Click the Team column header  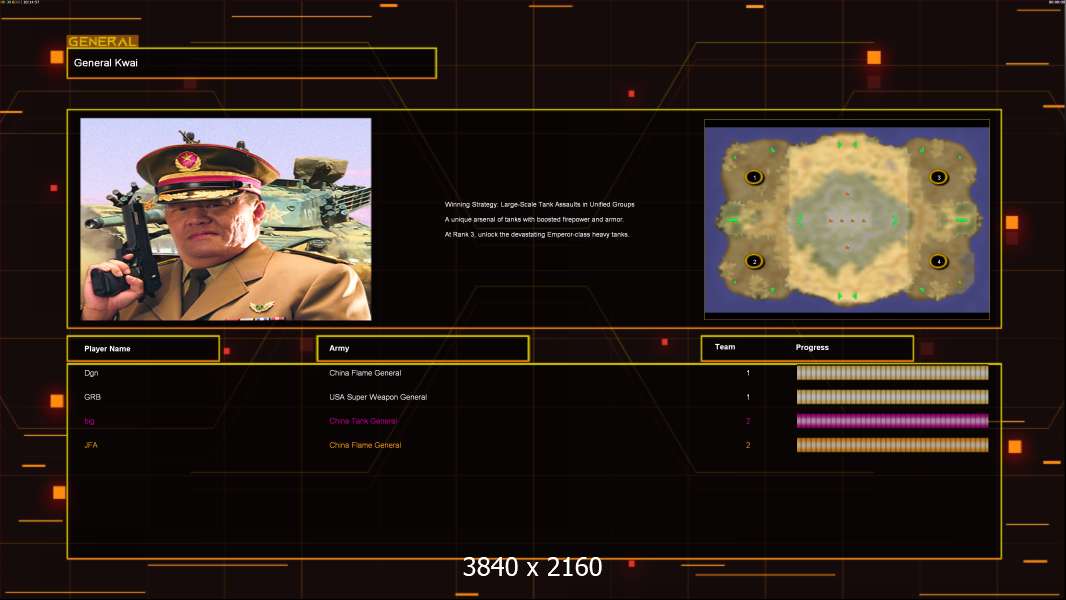coord(725,347)
